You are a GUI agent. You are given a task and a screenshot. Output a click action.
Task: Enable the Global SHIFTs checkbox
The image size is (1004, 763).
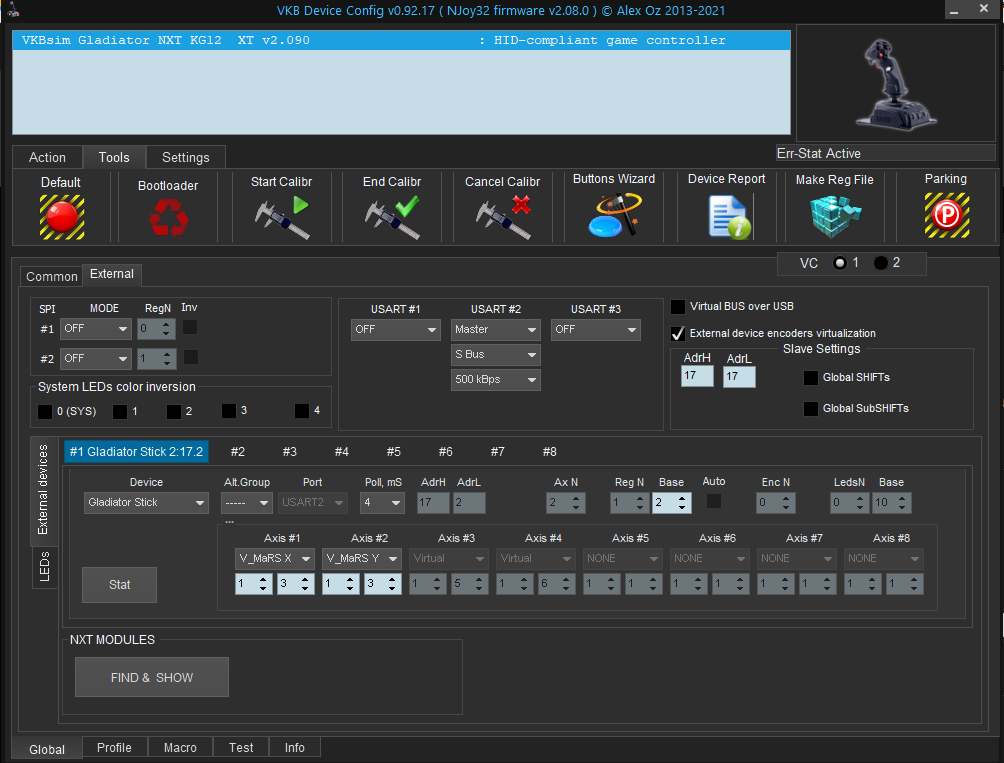click(x=811, y=378)
